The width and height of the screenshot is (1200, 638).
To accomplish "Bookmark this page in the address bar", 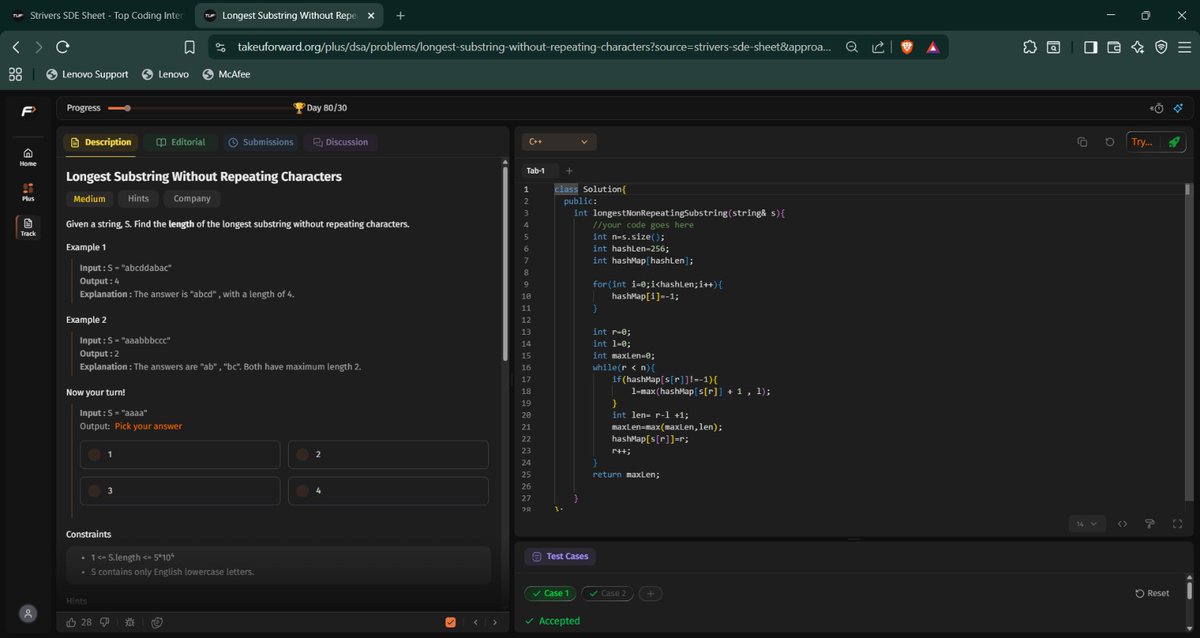I will coord(190,47).
